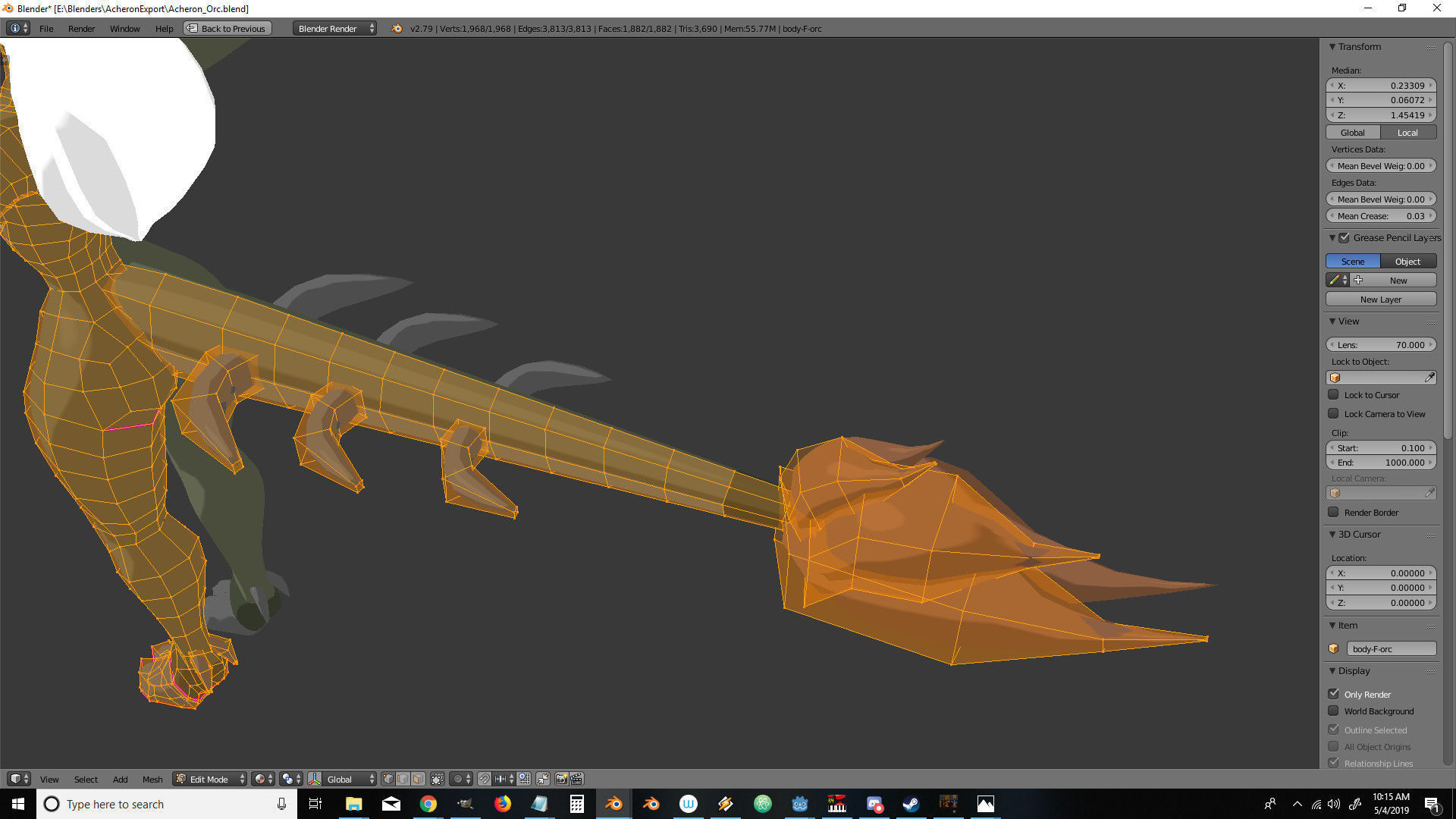Click the Lens 70.000 value slider
The image size is (1456, 819).
[x=1381, y=344]
